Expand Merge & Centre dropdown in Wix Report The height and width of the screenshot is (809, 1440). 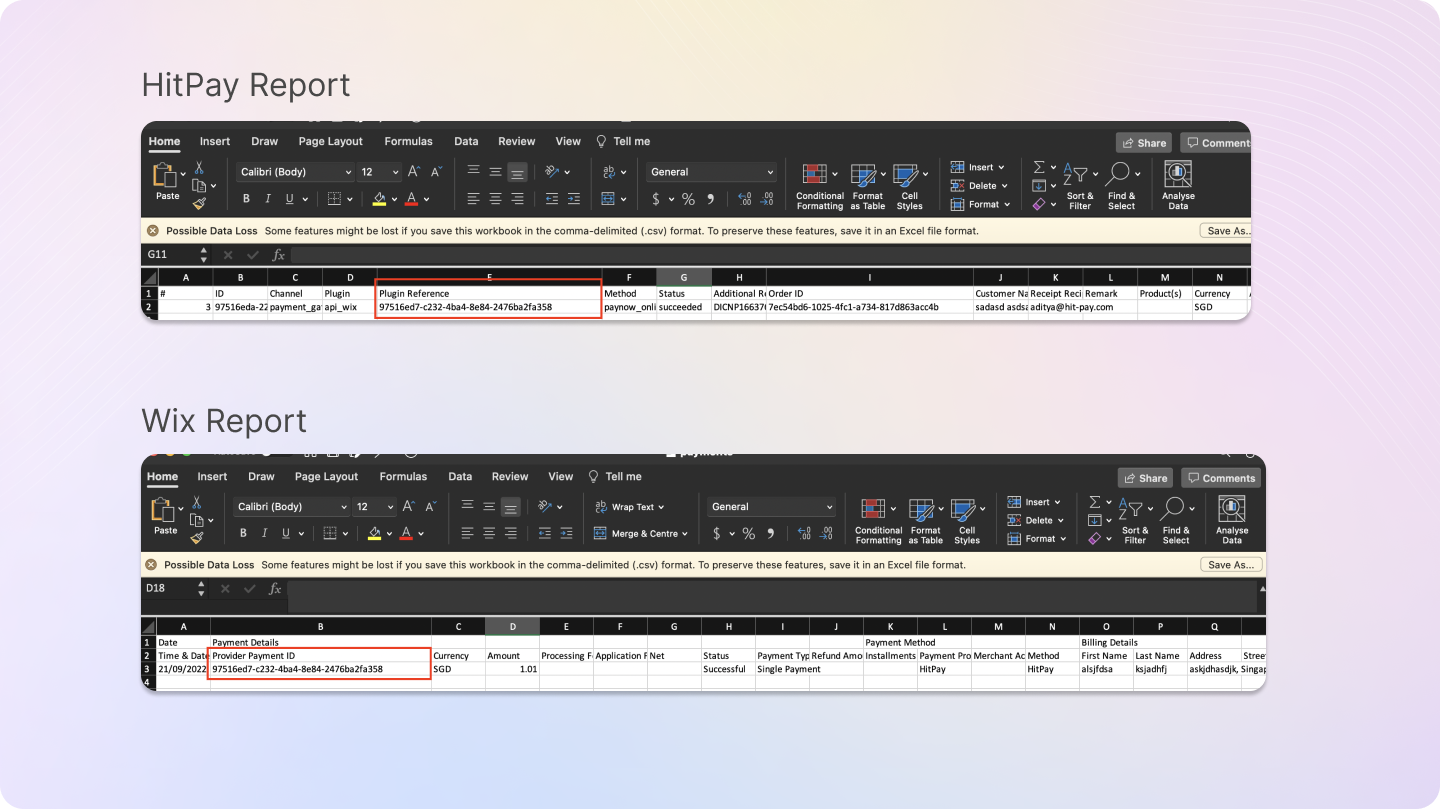(685, 534)
